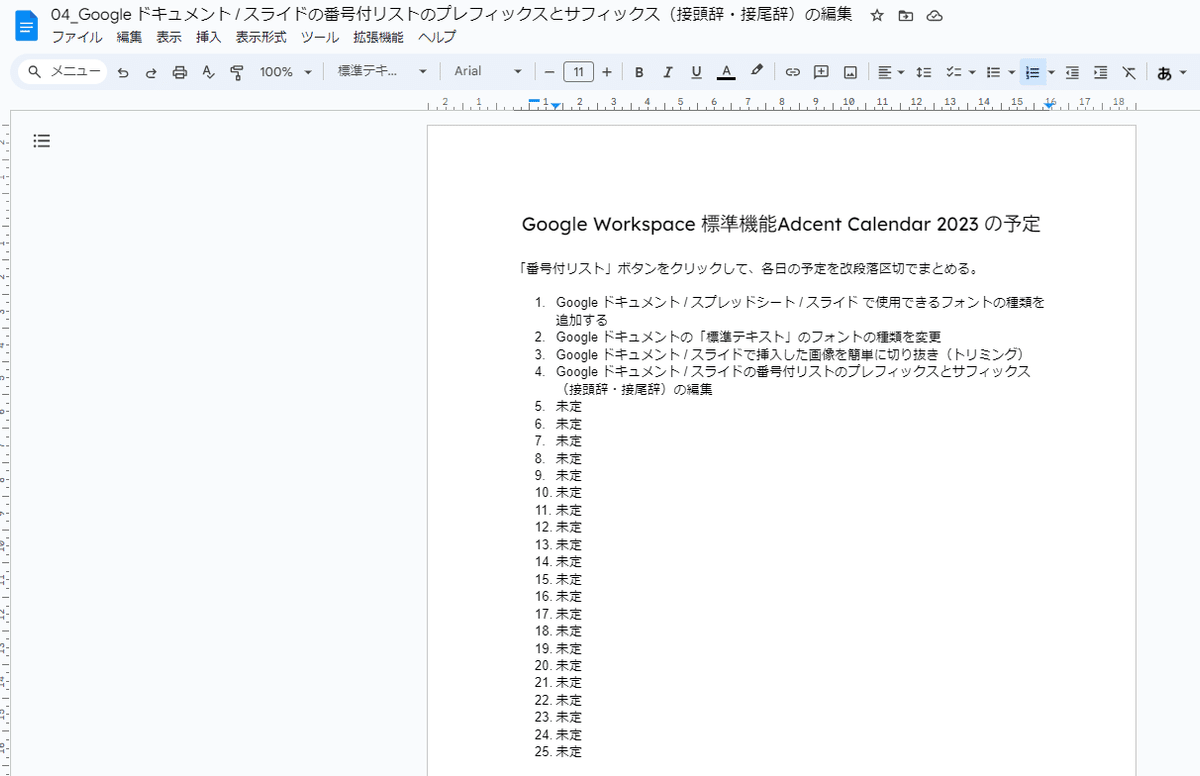Check the cloud save status icon
The width and height of the screenshot is (1200, 776).
935,16
